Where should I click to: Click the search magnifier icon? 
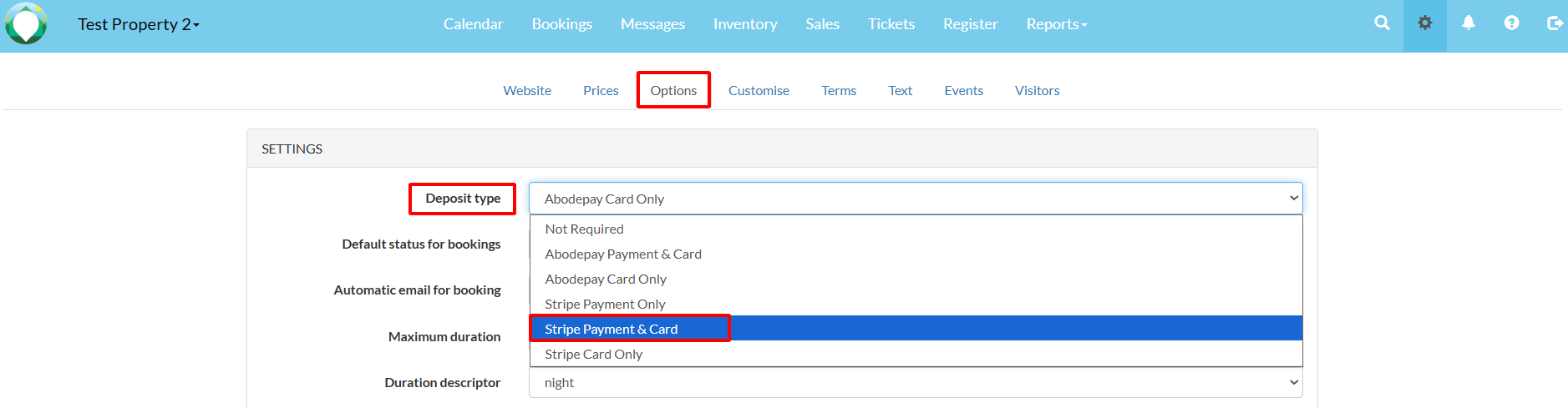1382,23
